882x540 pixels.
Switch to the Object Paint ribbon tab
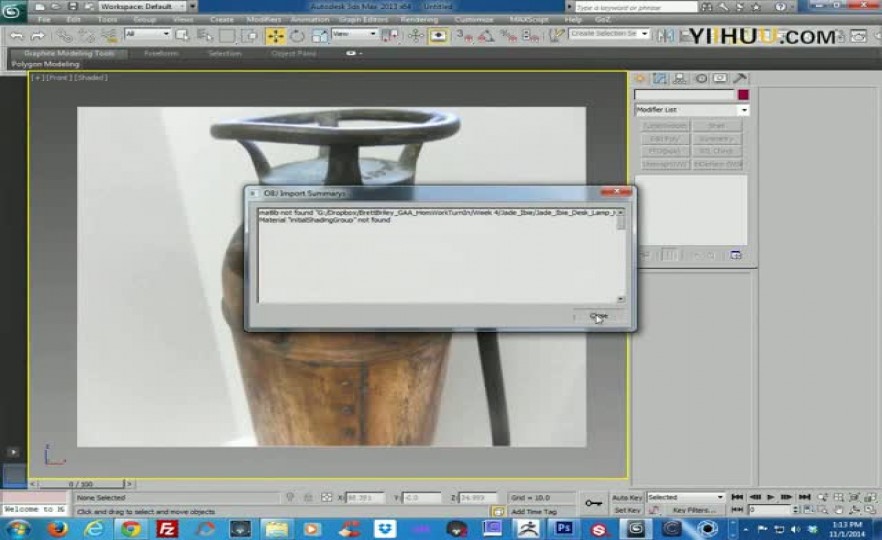(294, 53)
